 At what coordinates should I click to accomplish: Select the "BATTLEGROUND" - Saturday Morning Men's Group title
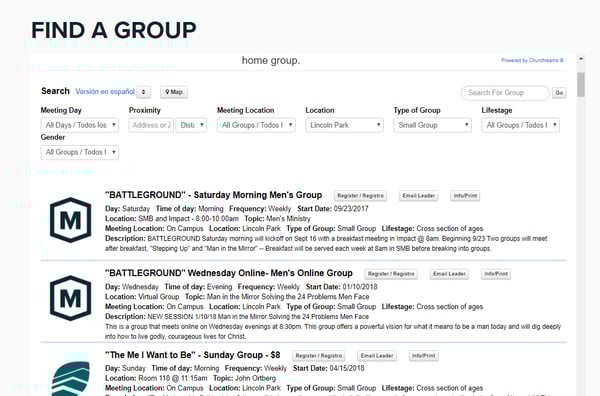point(214,195)
